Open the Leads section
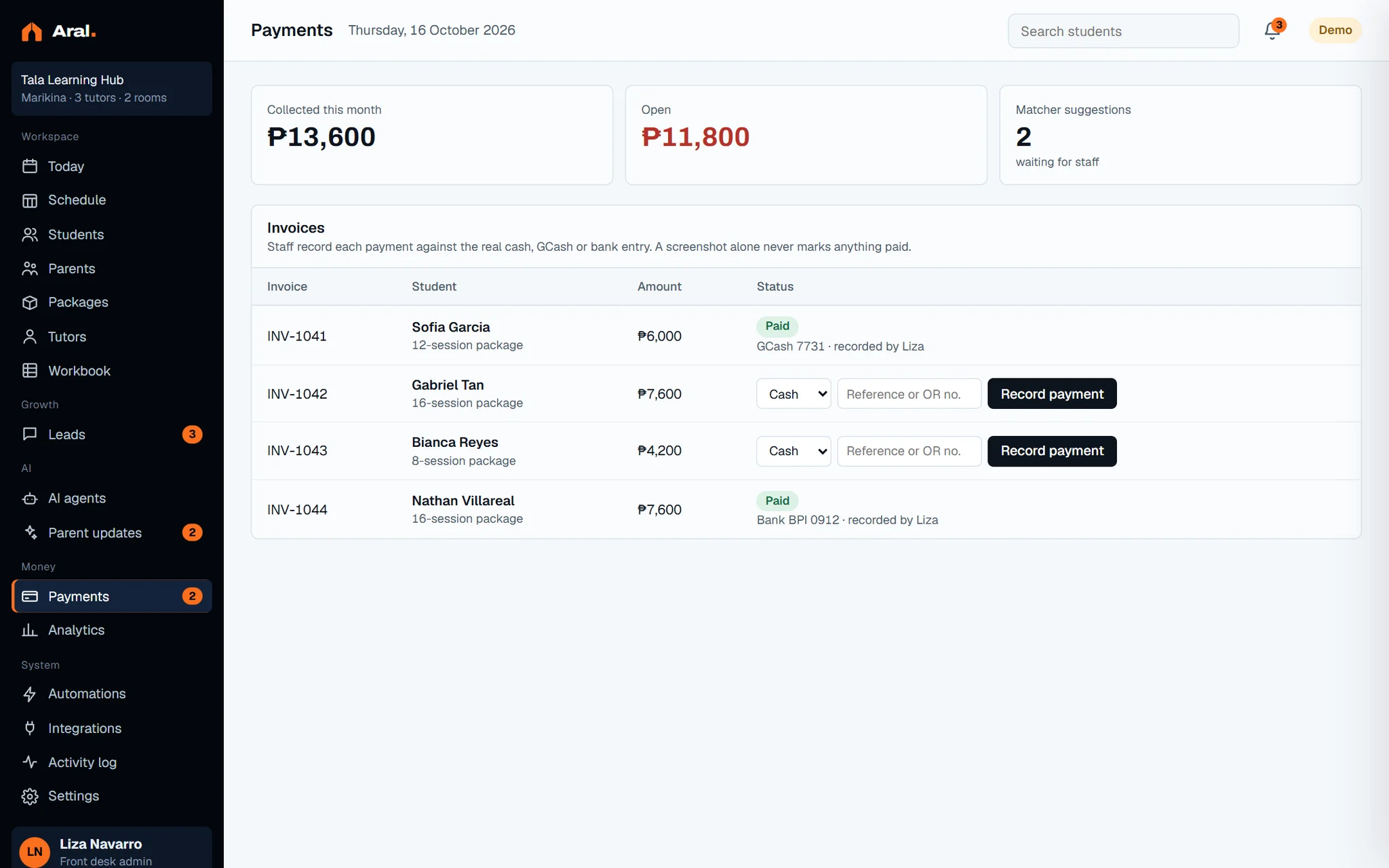Image resolution: width=1389 pixels, height=868 pixels. coord(112,434)
